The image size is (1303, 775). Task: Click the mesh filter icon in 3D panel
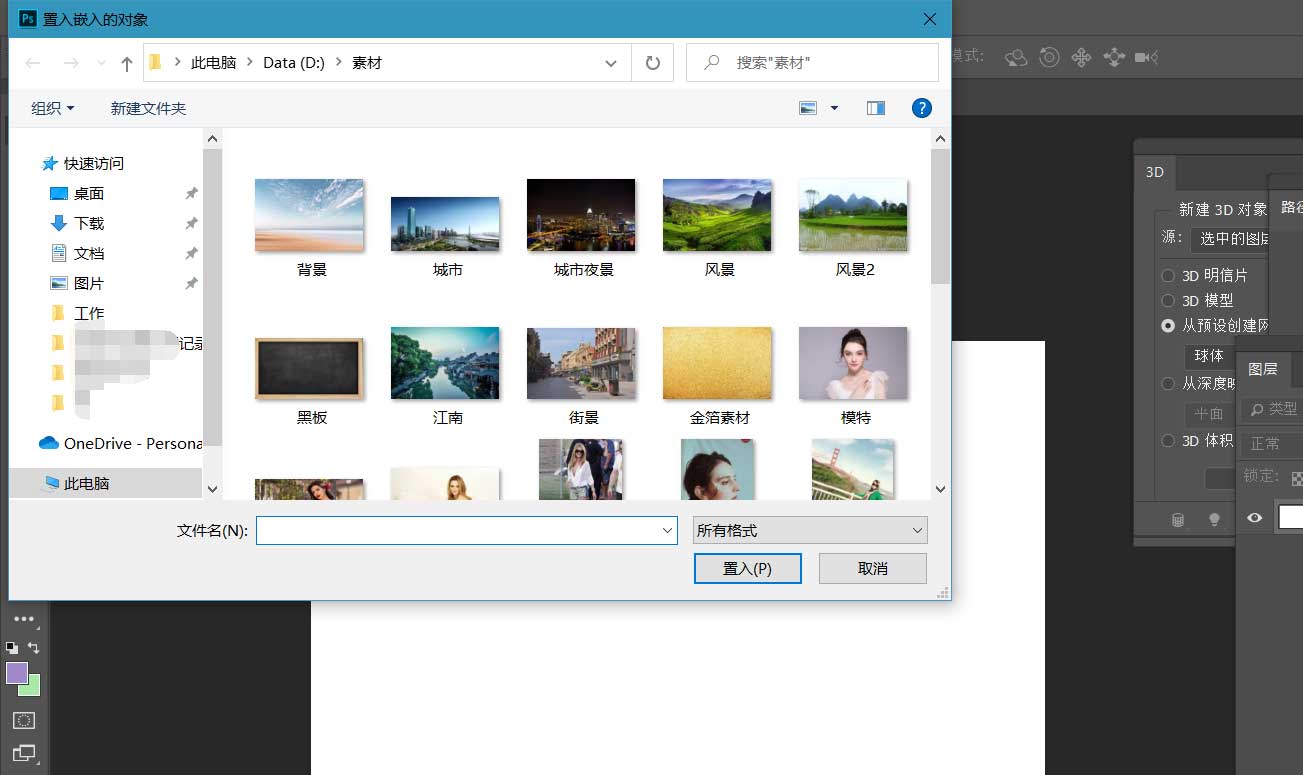pyautogui.click(x=1178, y=519)
